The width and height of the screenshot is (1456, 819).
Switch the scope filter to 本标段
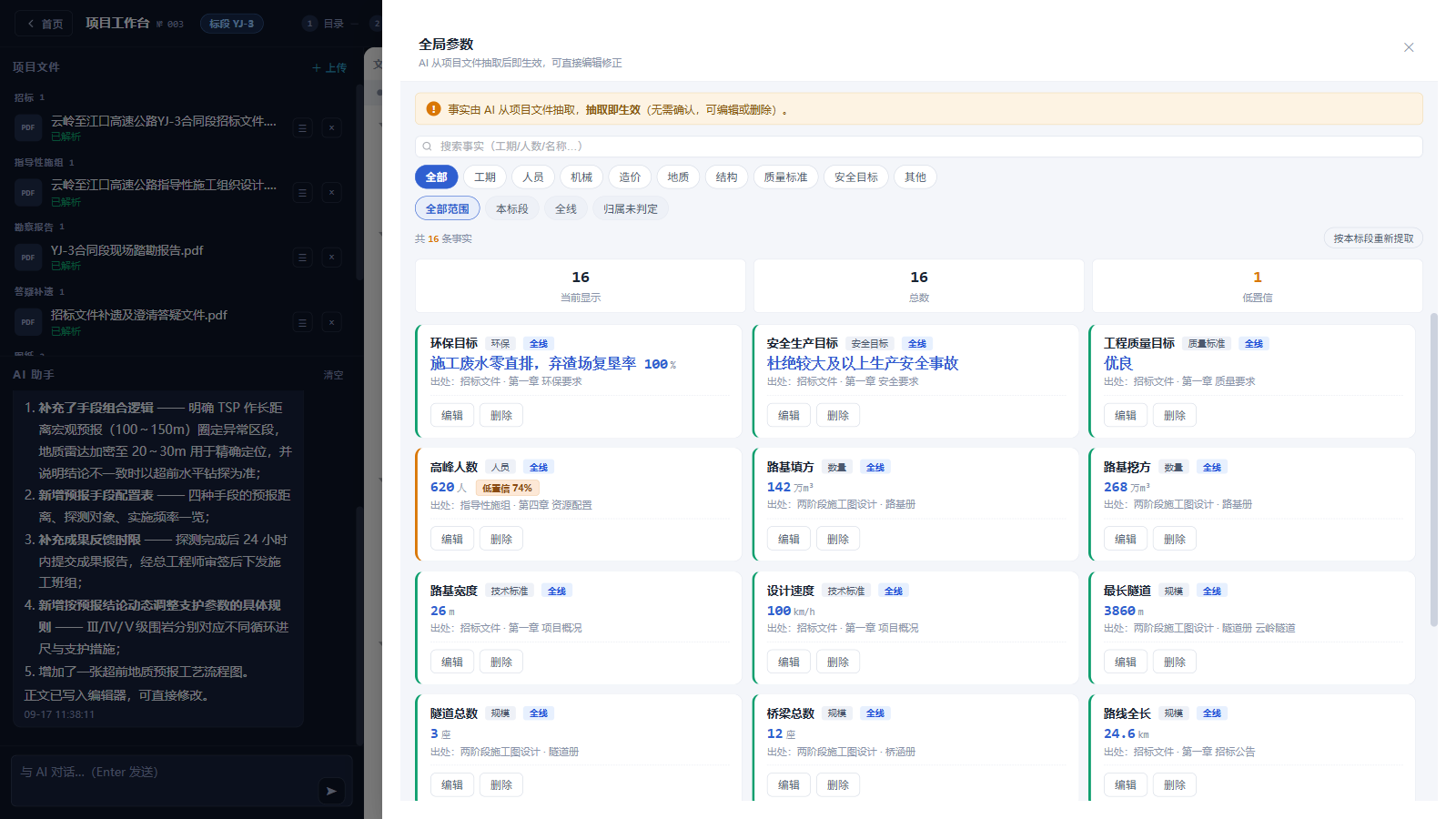512,208
